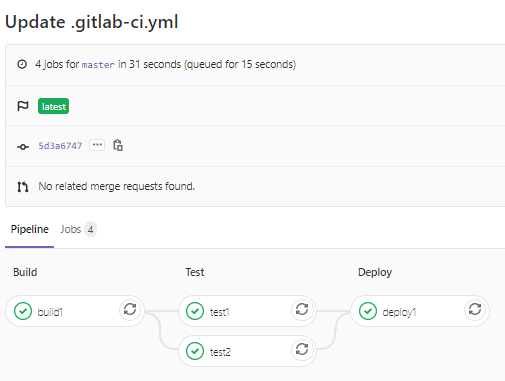Image resolution: width=505 pixels, height=381 pixels.
Task: Open the deploy1 job details
Action: [x=399, y=312]
